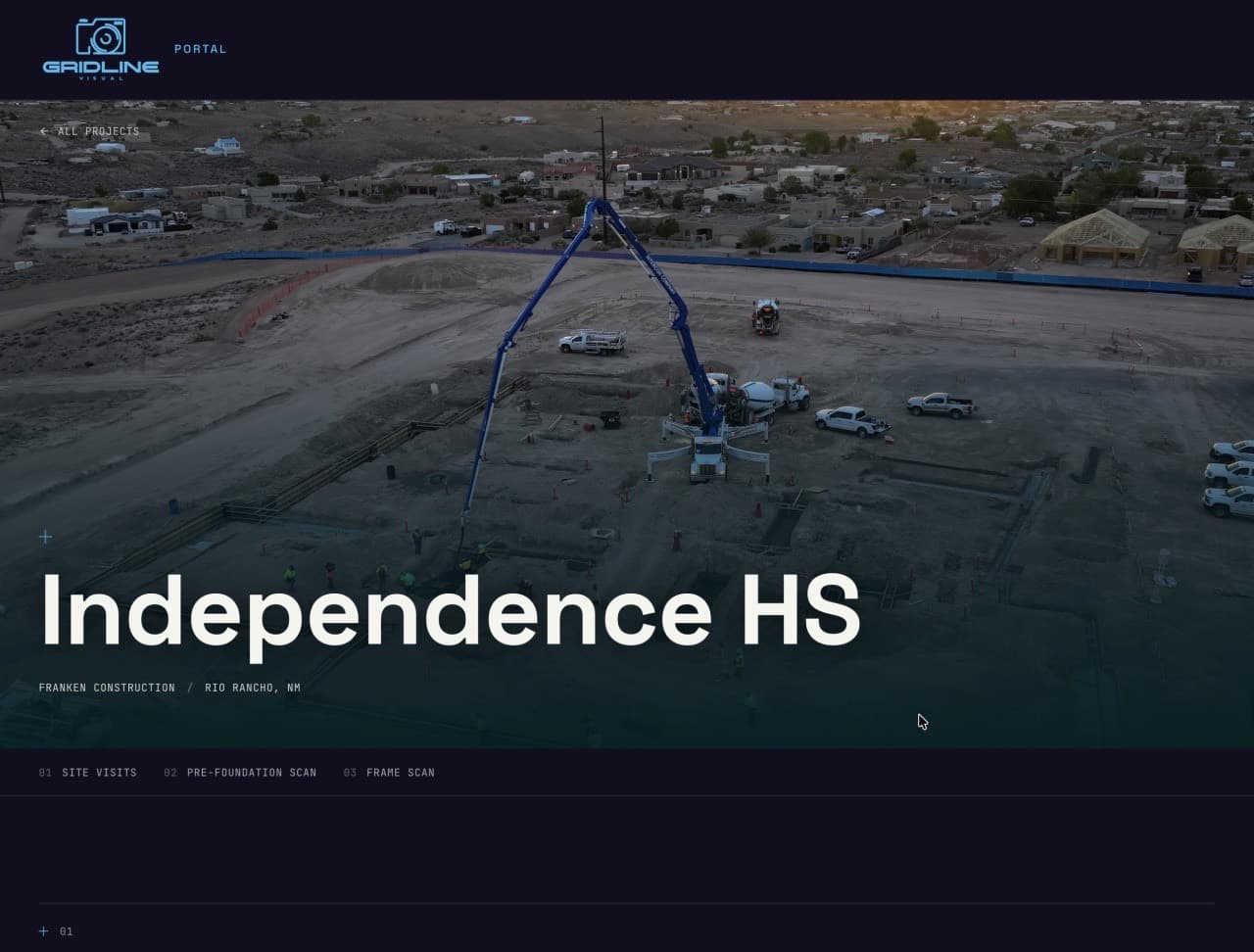Click the plus icon beside section 01
This screenshot has height=952, width=1254.
click(x=43, y=931)
